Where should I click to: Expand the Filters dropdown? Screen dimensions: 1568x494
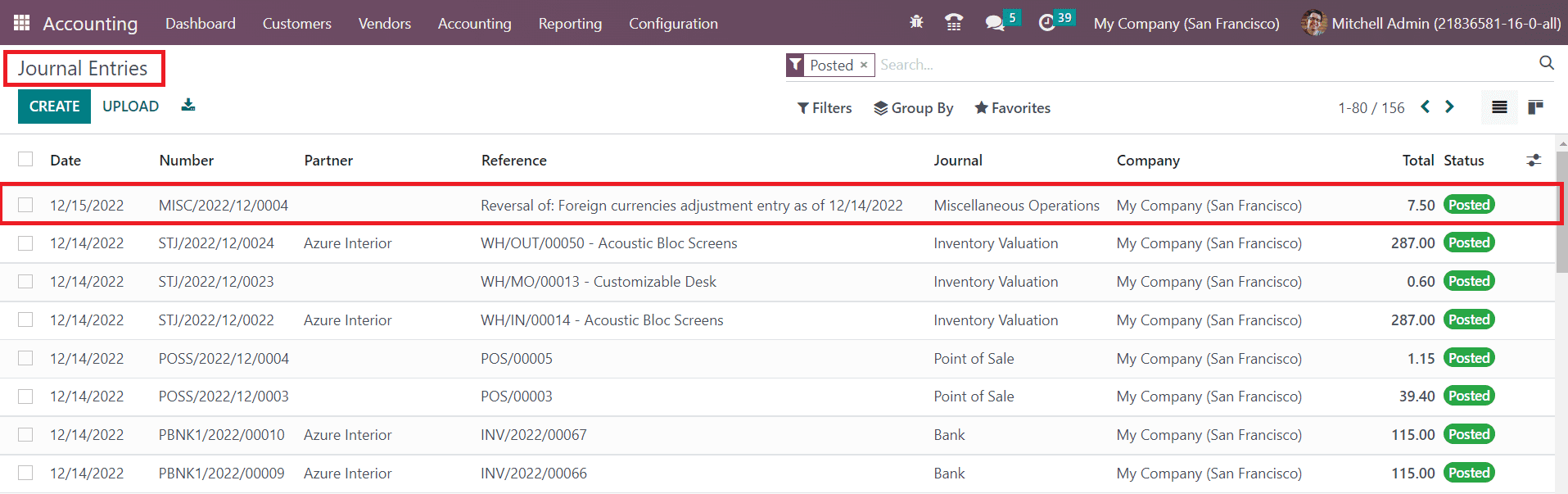(825, 108)
